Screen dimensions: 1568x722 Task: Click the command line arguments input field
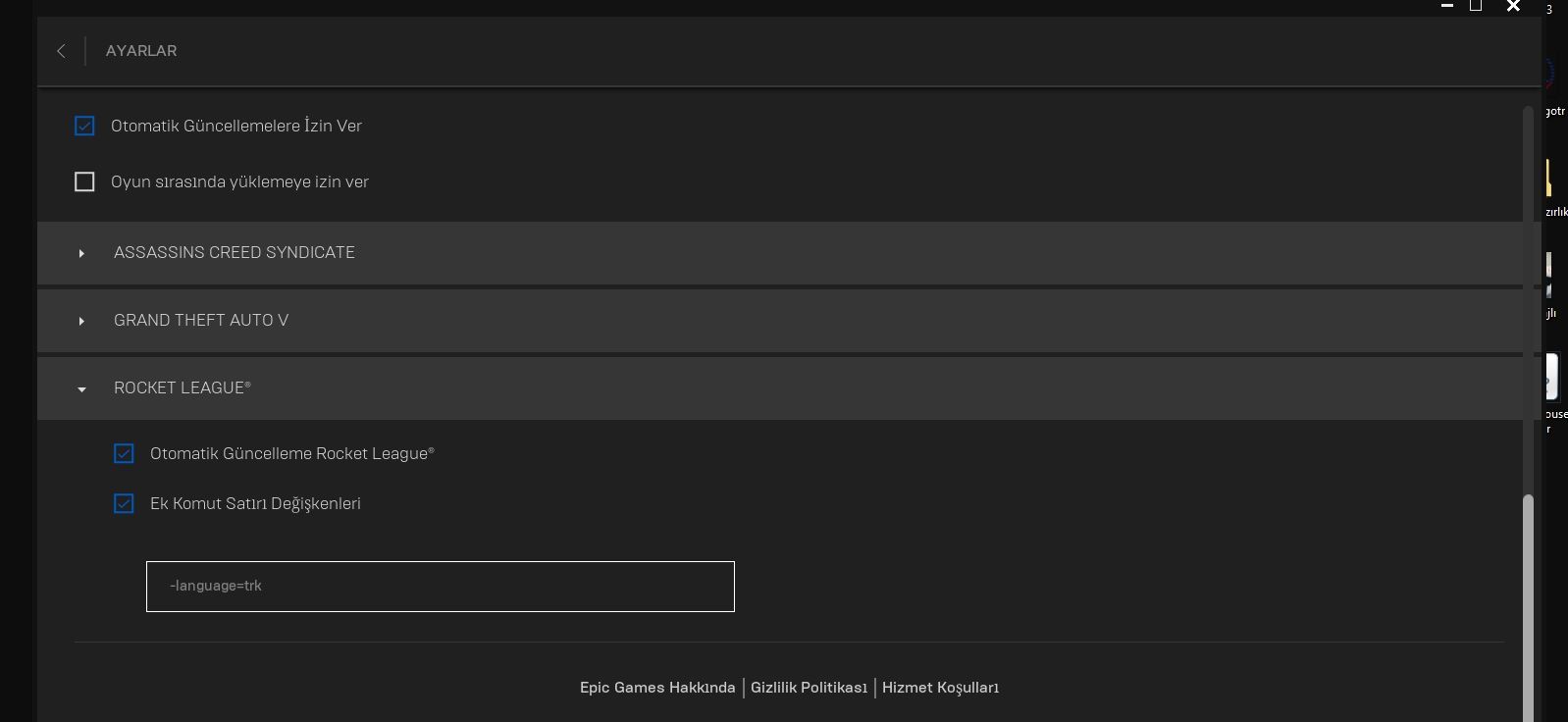click(441, 587)
